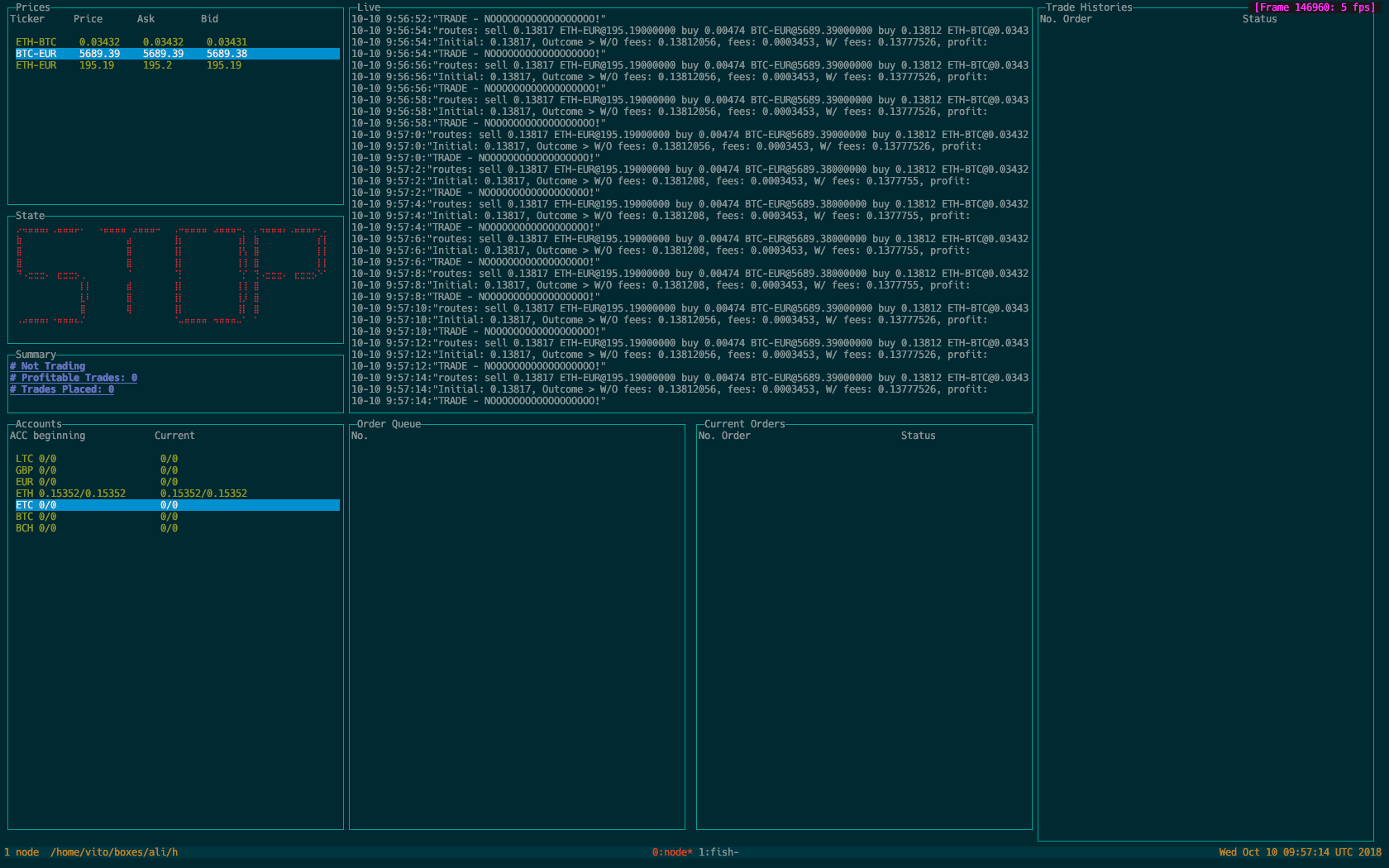Switch to tmux window 0:node

click(672, 852)
